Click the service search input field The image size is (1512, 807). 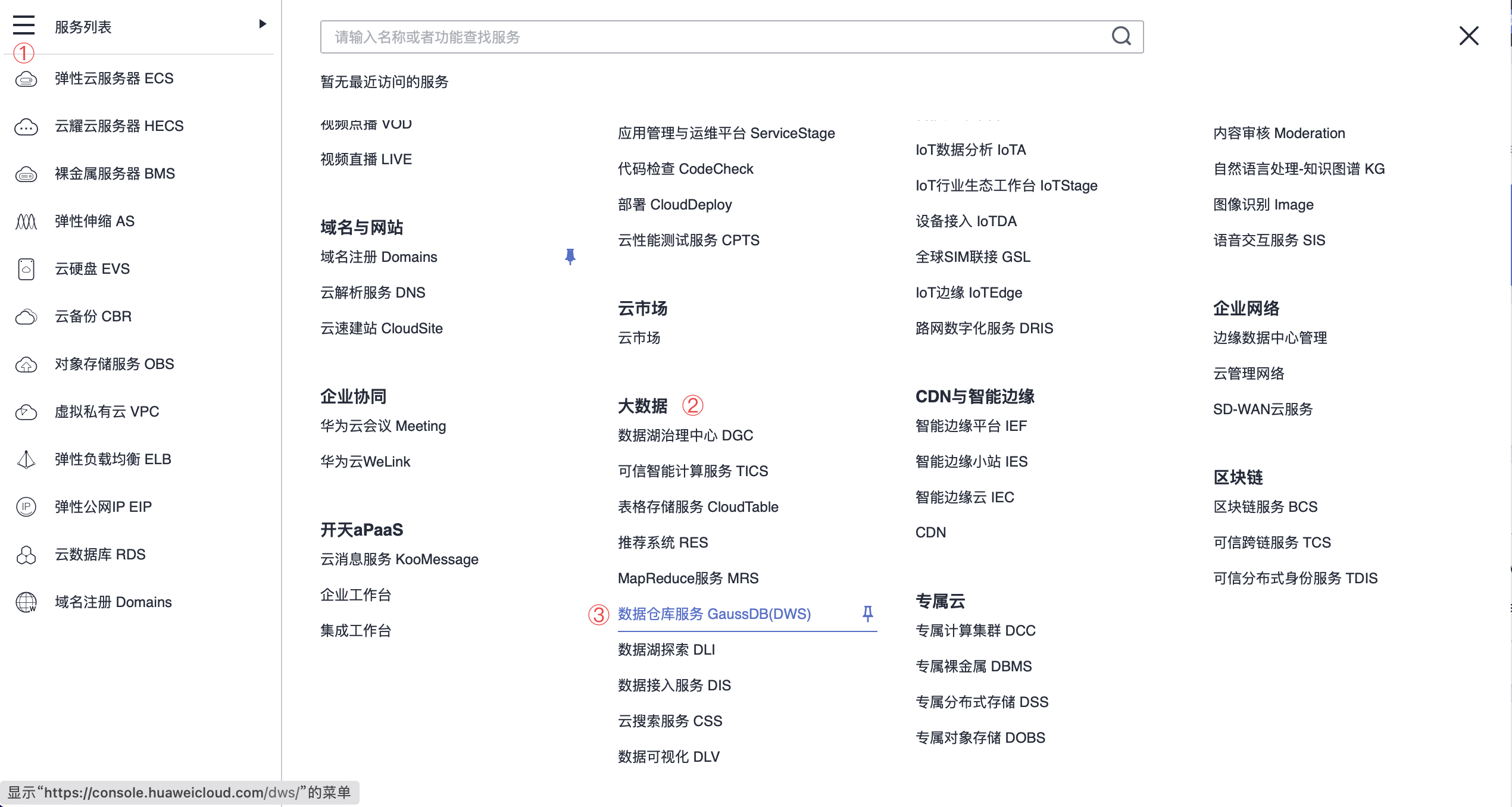[714, 37]
